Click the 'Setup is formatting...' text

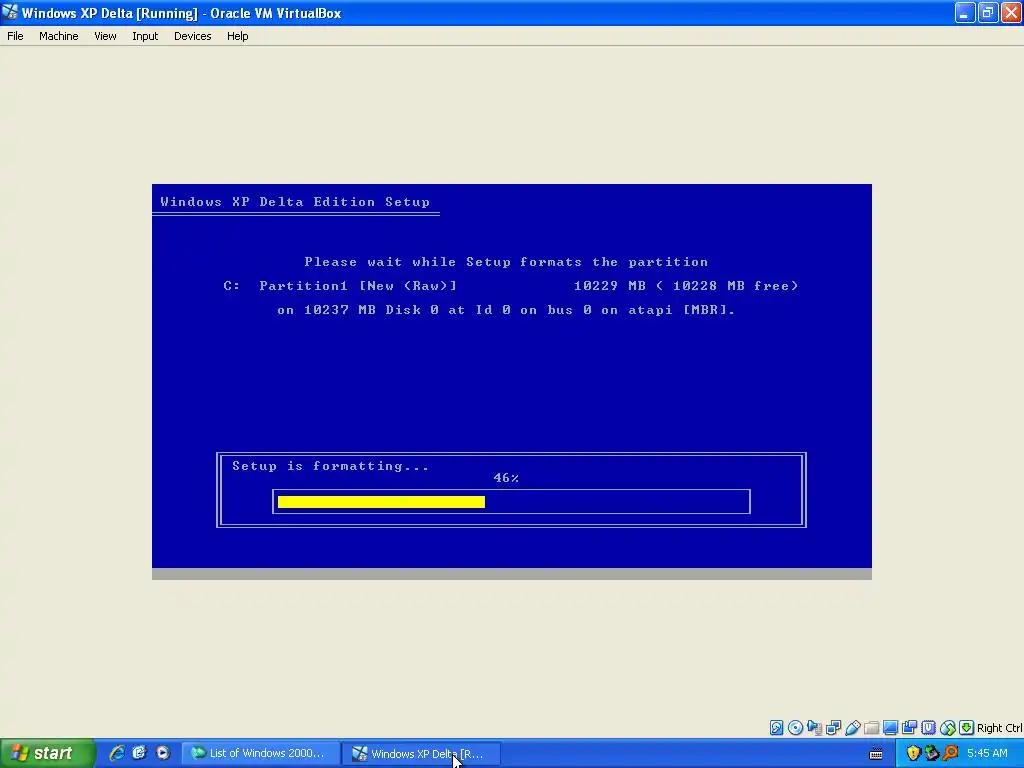(x=330, y=466)
